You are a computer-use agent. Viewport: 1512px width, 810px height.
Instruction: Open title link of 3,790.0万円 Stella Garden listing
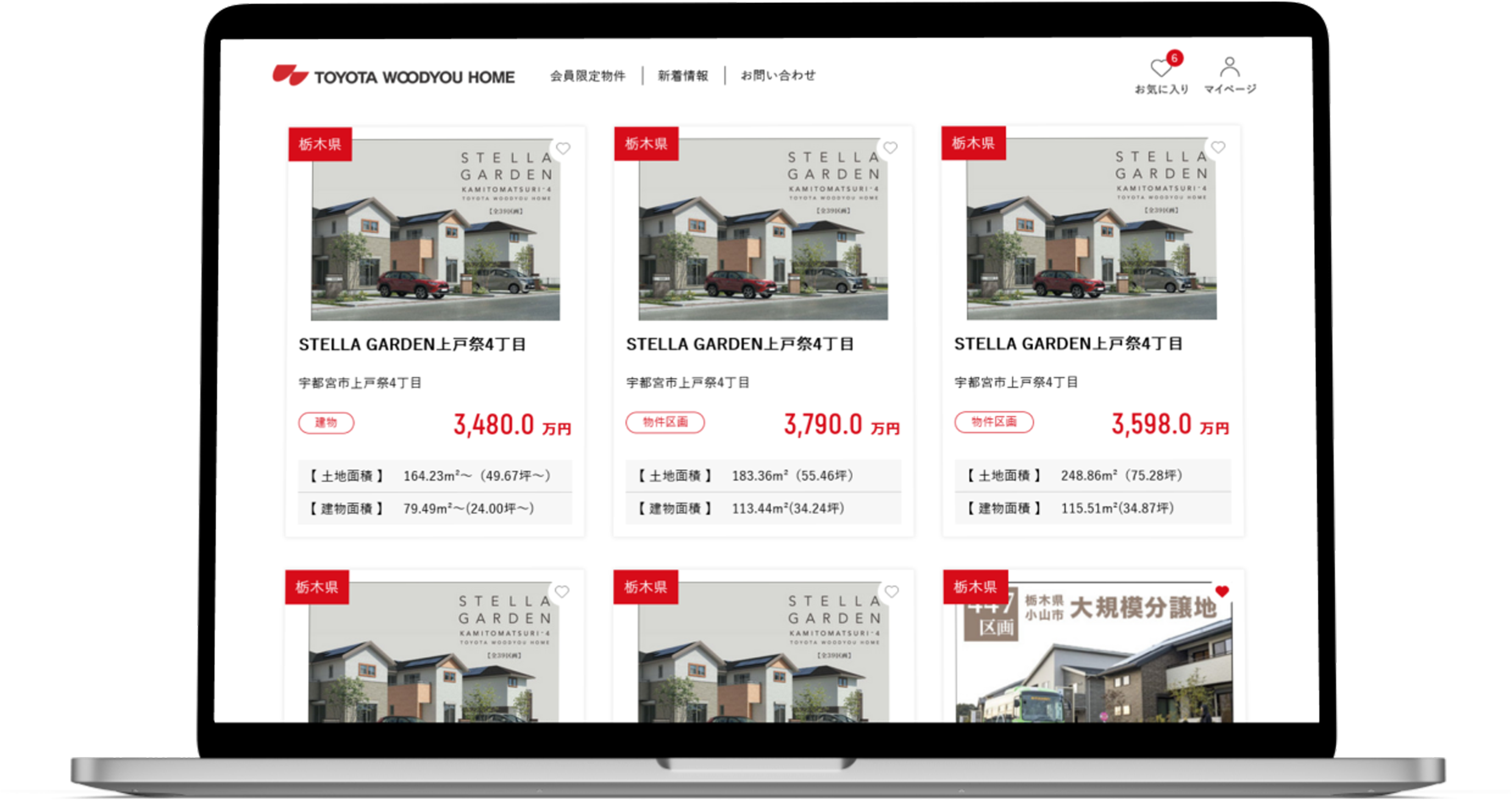point(739,345)
